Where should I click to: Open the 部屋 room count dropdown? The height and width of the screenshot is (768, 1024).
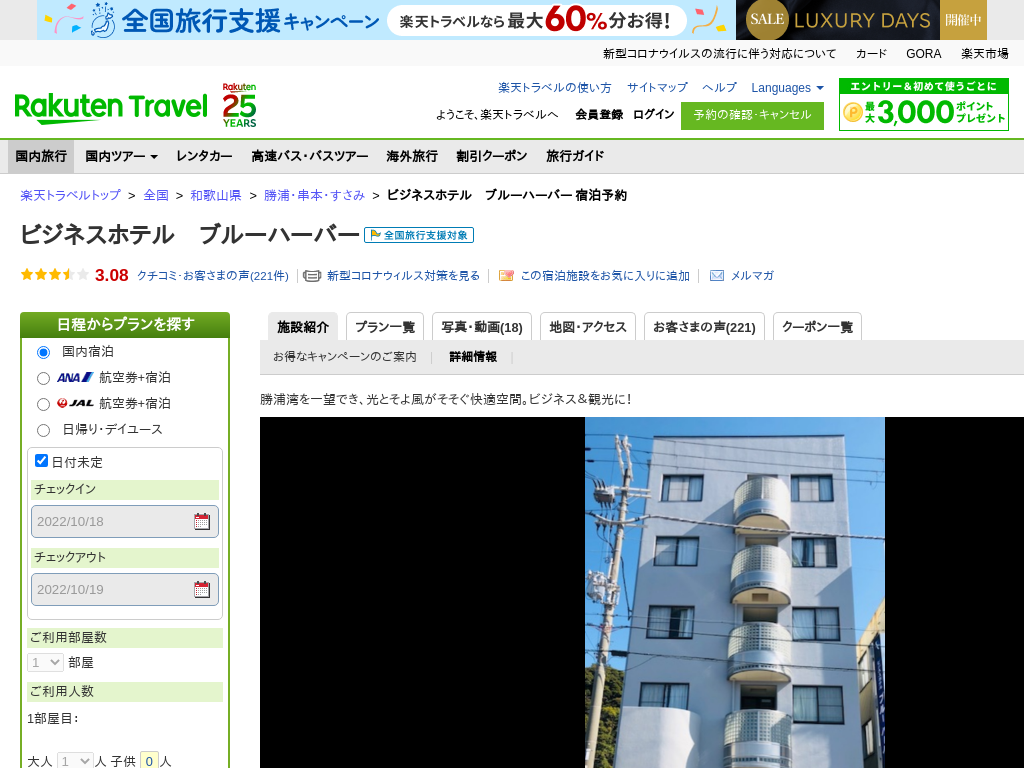pos(45,662)
